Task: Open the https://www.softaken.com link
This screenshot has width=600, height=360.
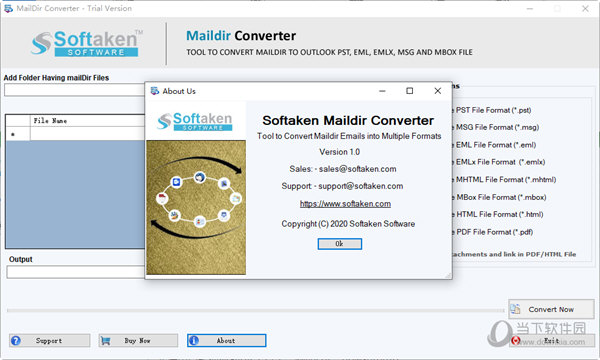Action: [345, 204]
